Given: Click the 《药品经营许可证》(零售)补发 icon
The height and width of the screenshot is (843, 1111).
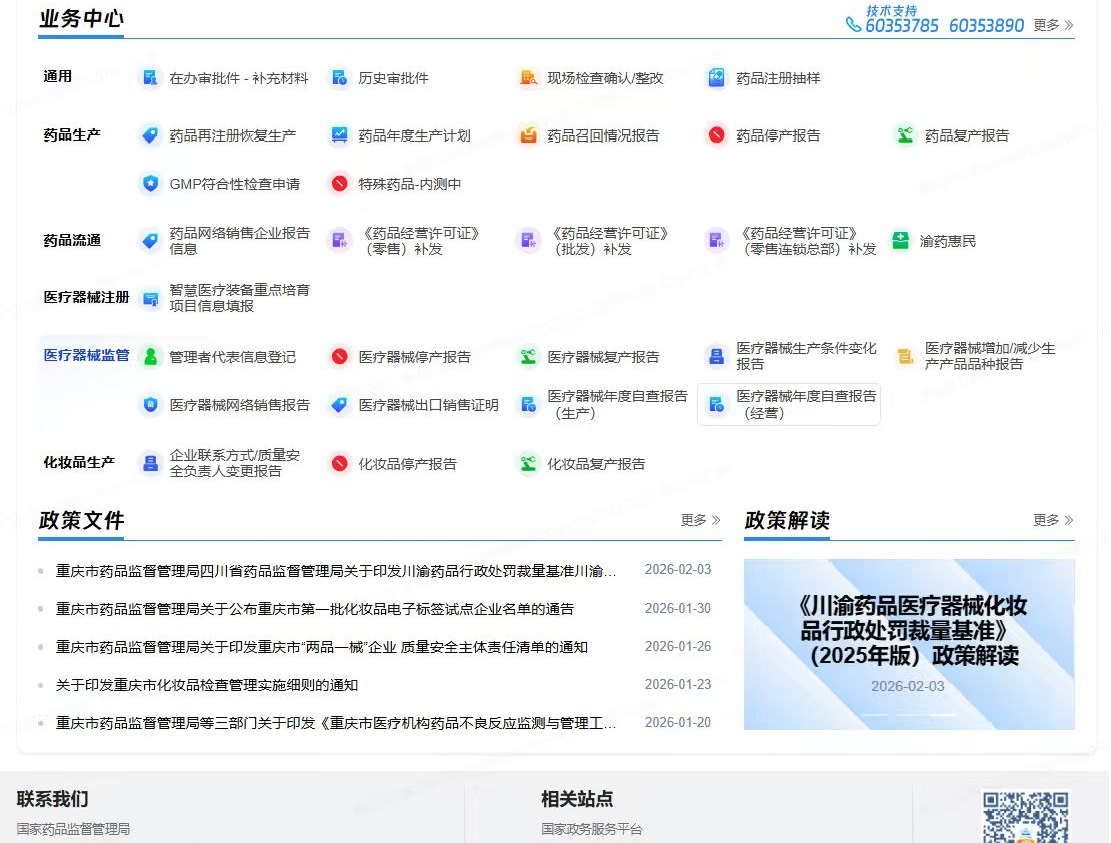Looking at the screenshot, I should [x=339, y=241].
